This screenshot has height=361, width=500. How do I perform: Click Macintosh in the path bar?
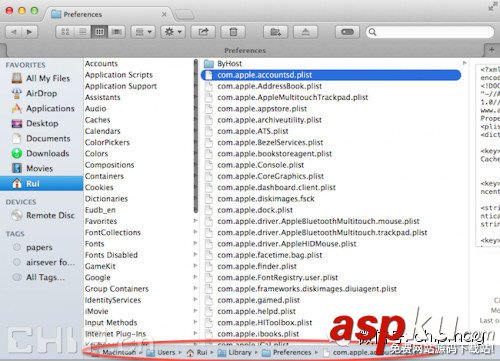point(115,352)
